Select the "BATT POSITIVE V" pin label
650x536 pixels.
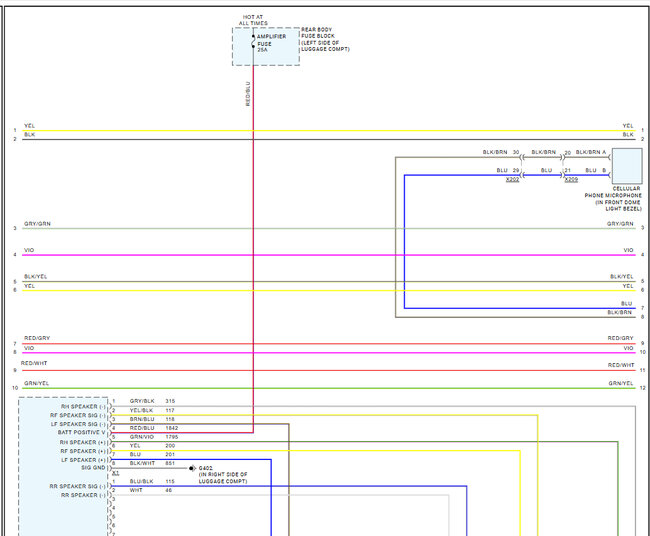tap(82, 432)
